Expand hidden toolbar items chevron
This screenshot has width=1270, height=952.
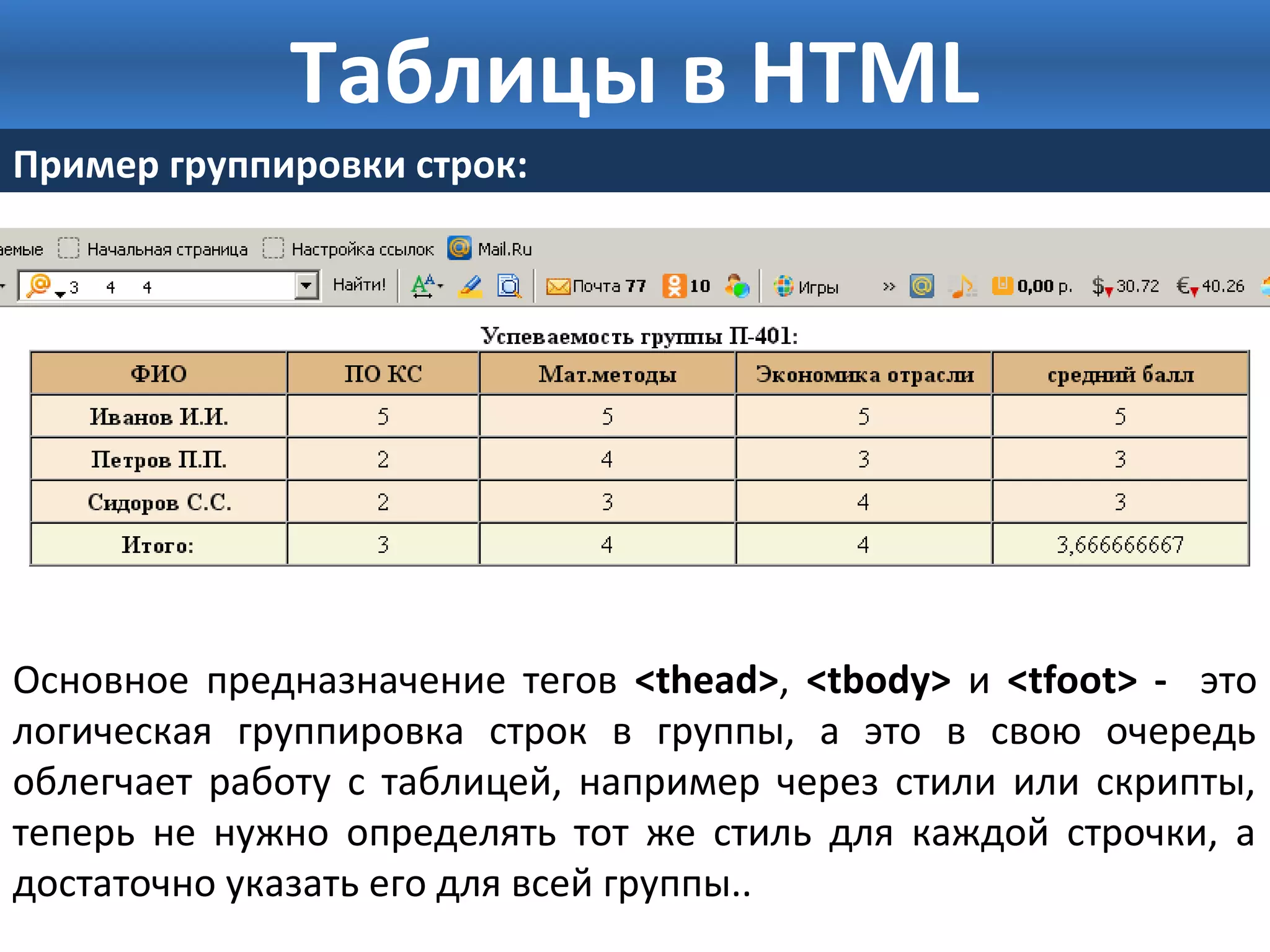pyautogui.click(x=889, y=286)
